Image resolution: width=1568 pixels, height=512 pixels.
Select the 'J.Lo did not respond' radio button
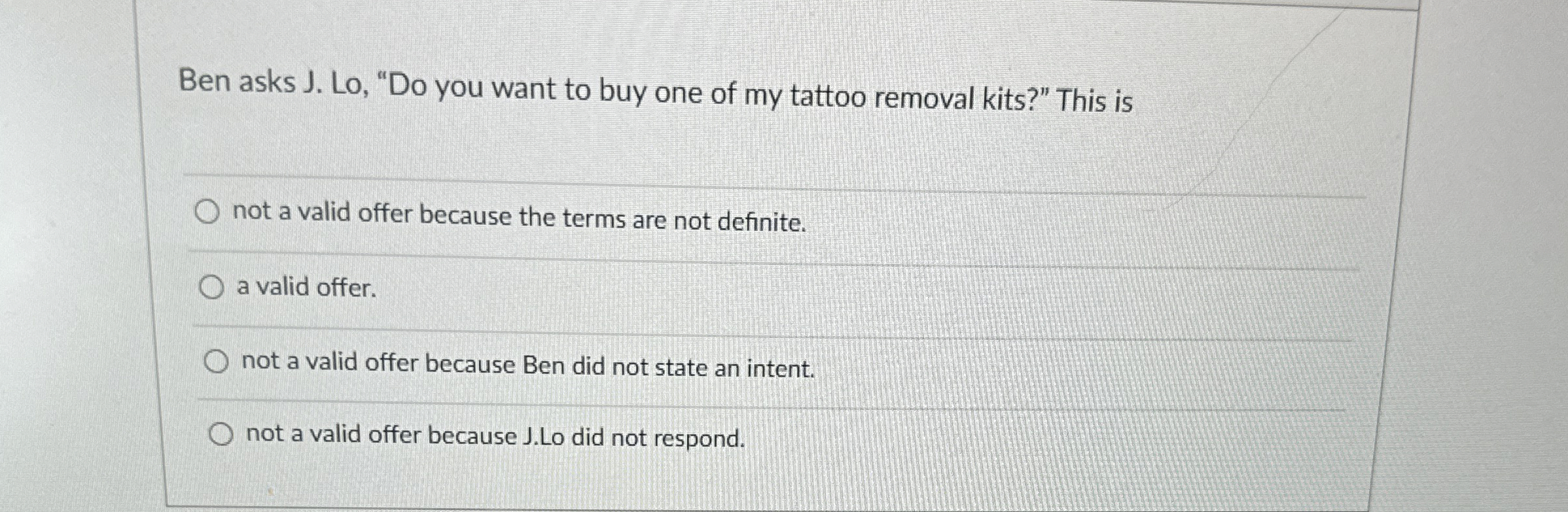tap(222, 433)
